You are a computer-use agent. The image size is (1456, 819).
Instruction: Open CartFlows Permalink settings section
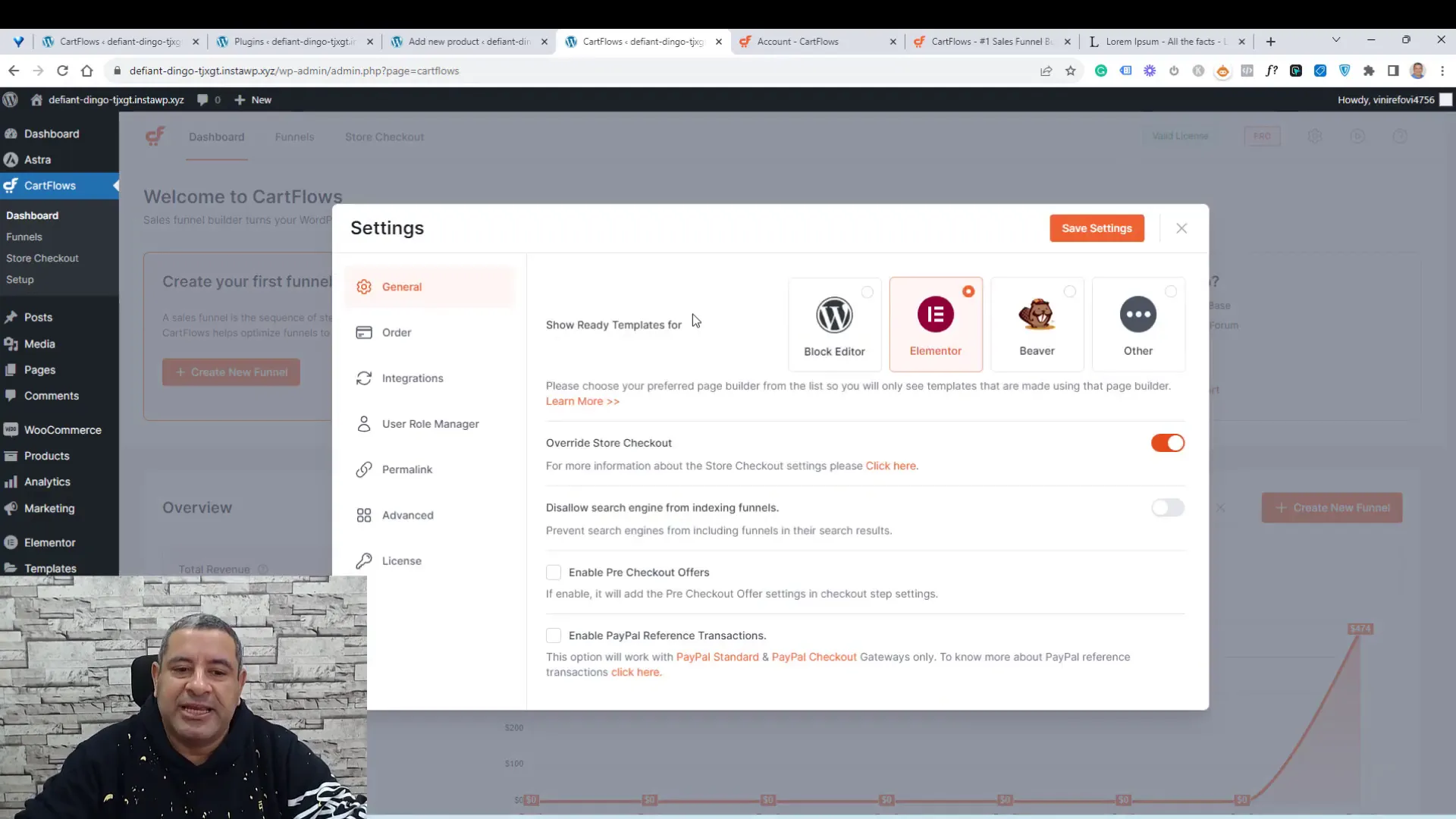[x=407, y=469]
